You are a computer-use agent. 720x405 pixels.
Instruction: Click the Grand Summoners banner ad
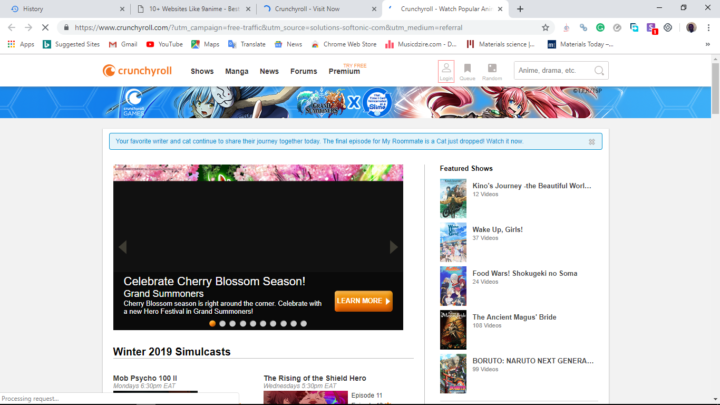355,102
